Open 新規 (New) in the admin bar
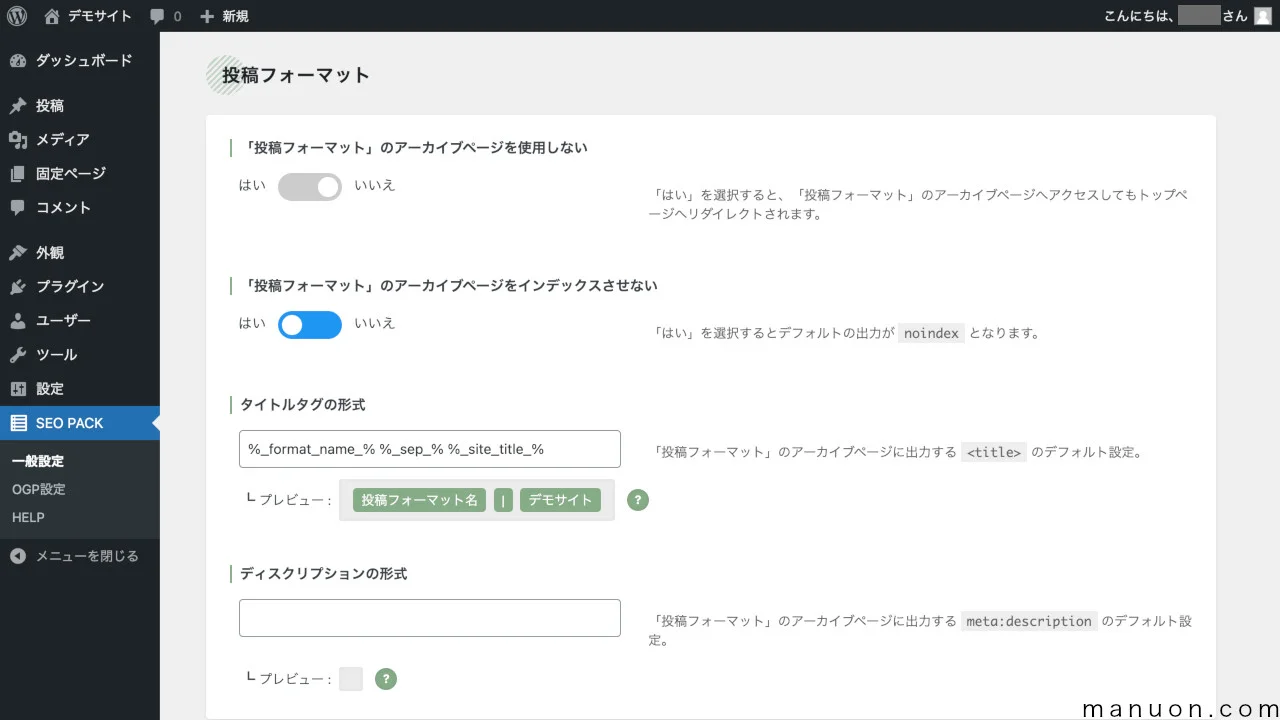 (x=224, y=15)
